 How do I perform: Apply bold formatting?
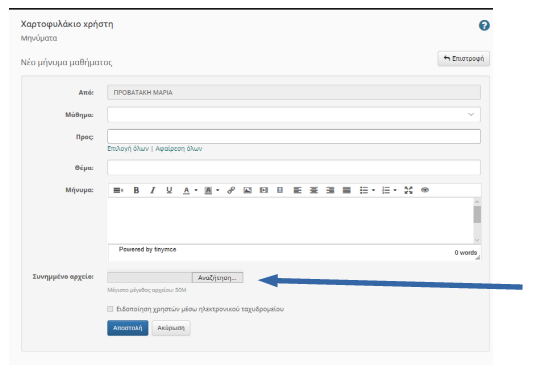(x=136, y=190)
